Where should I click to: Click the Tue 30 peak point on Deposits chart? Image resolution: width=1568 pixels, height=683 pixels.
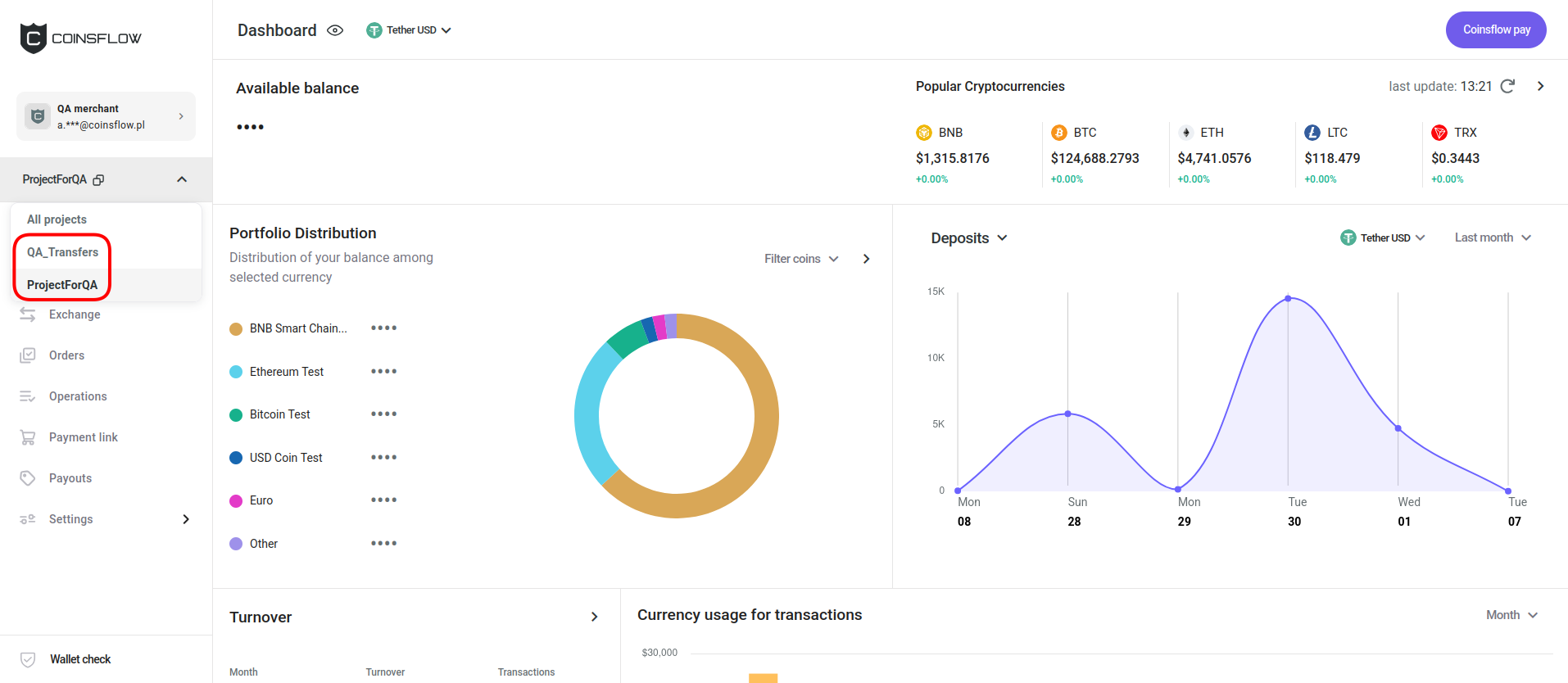(x=1288, y=298)
